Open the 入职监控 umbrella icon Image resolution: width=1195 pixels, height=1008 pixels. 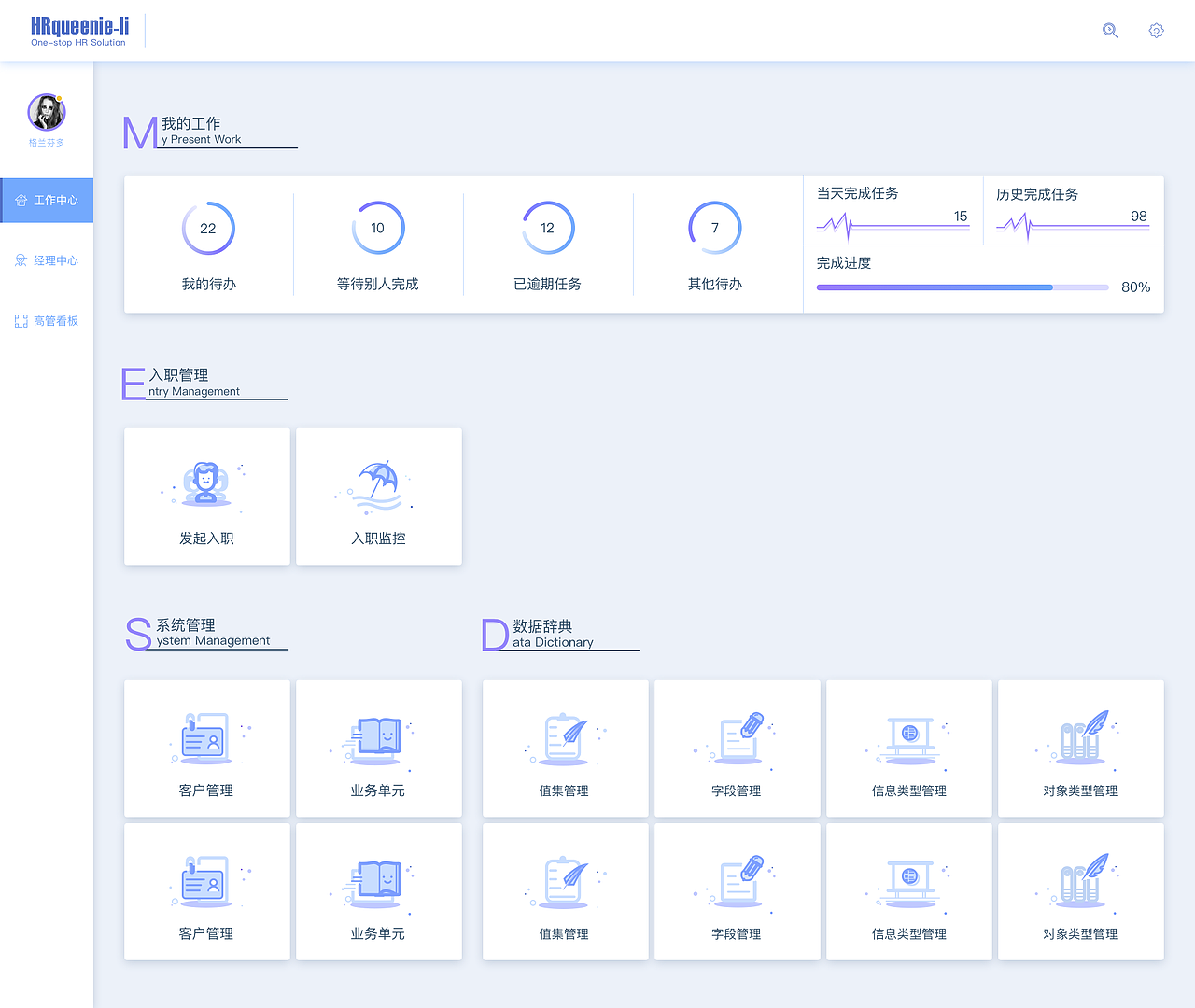pyautogui.click(x=378, y=487)
